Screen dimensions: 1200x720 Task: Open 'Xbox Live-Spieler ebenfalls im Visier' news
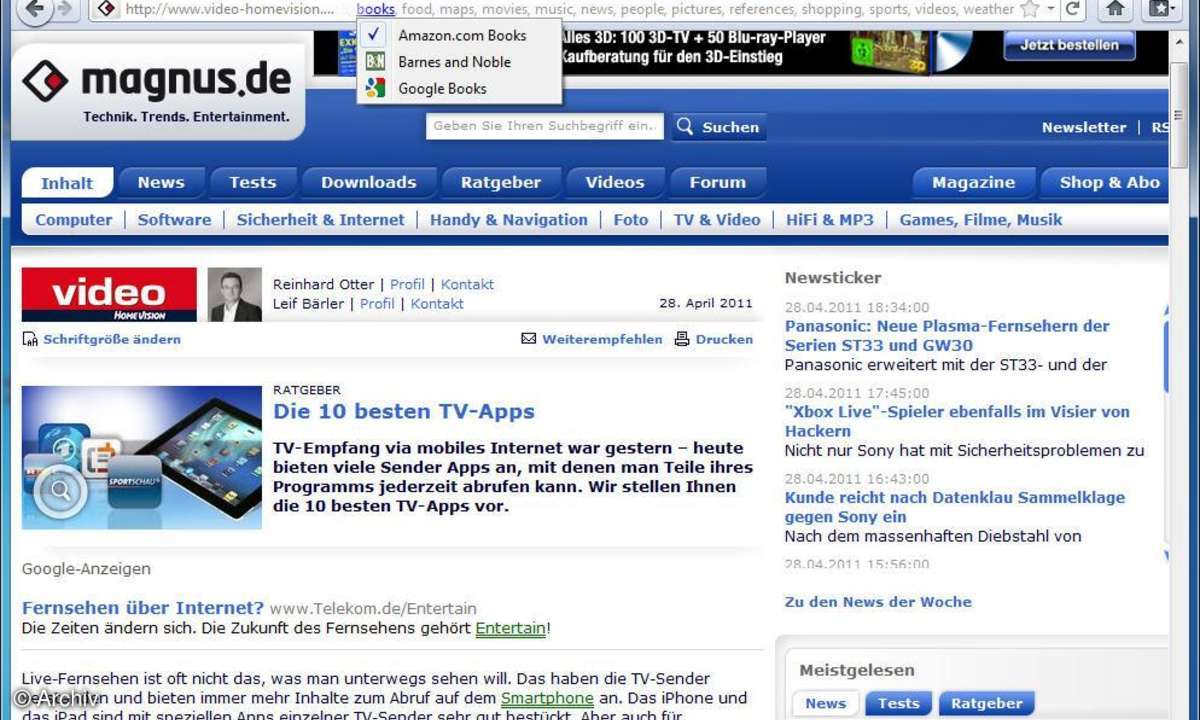pos(957,421)
